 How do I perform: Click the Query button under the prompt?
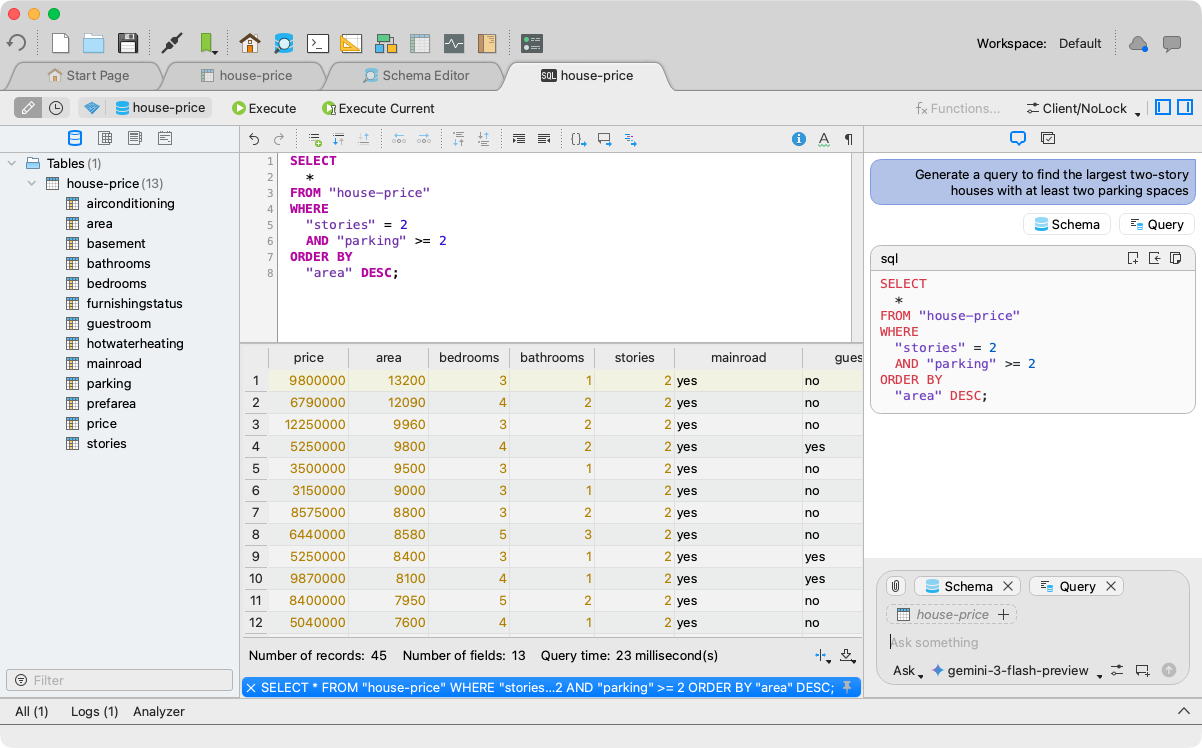[x=1156, y=224]
